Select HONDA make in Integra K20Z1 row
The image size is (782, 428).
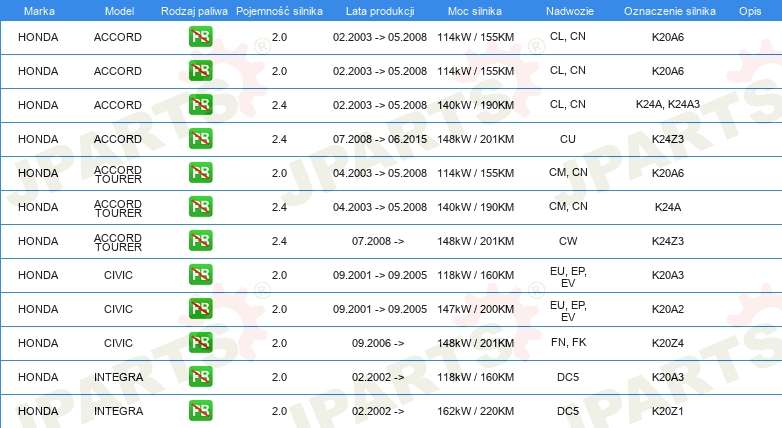pos(38,411)
